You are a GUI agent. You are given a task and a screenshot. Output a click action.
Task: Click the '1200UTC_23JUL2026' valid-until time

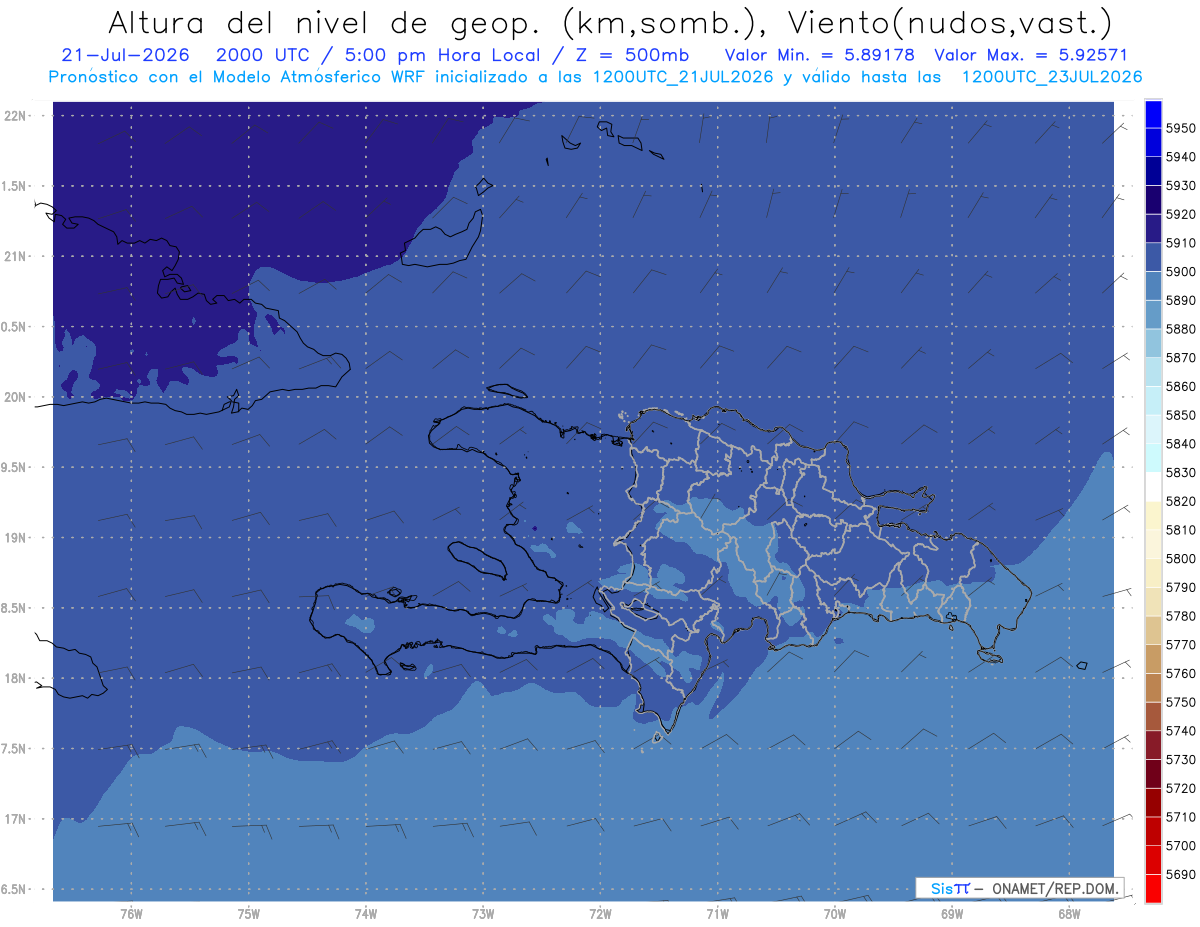[x=1052, y=77]
